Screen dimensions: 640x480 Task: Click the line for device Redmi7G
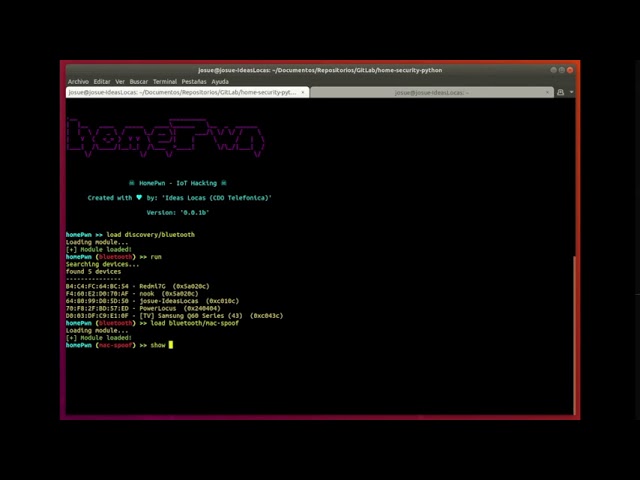(138, 287)
